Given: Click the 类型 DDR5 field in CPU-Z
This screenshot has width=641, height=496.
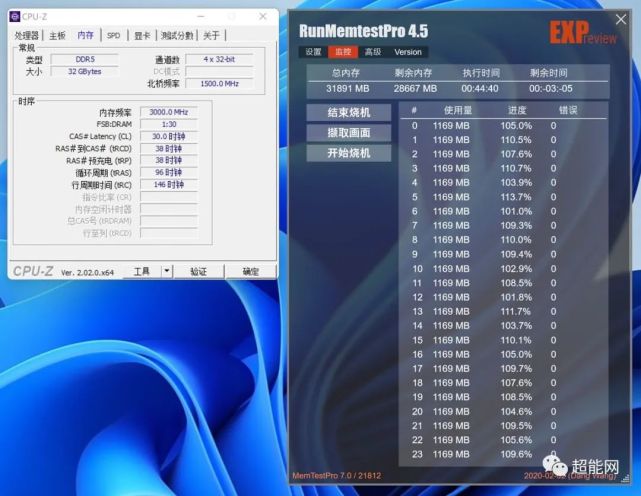Looking at the screenshot, I should pyautogui.click(x=85, y=59).
